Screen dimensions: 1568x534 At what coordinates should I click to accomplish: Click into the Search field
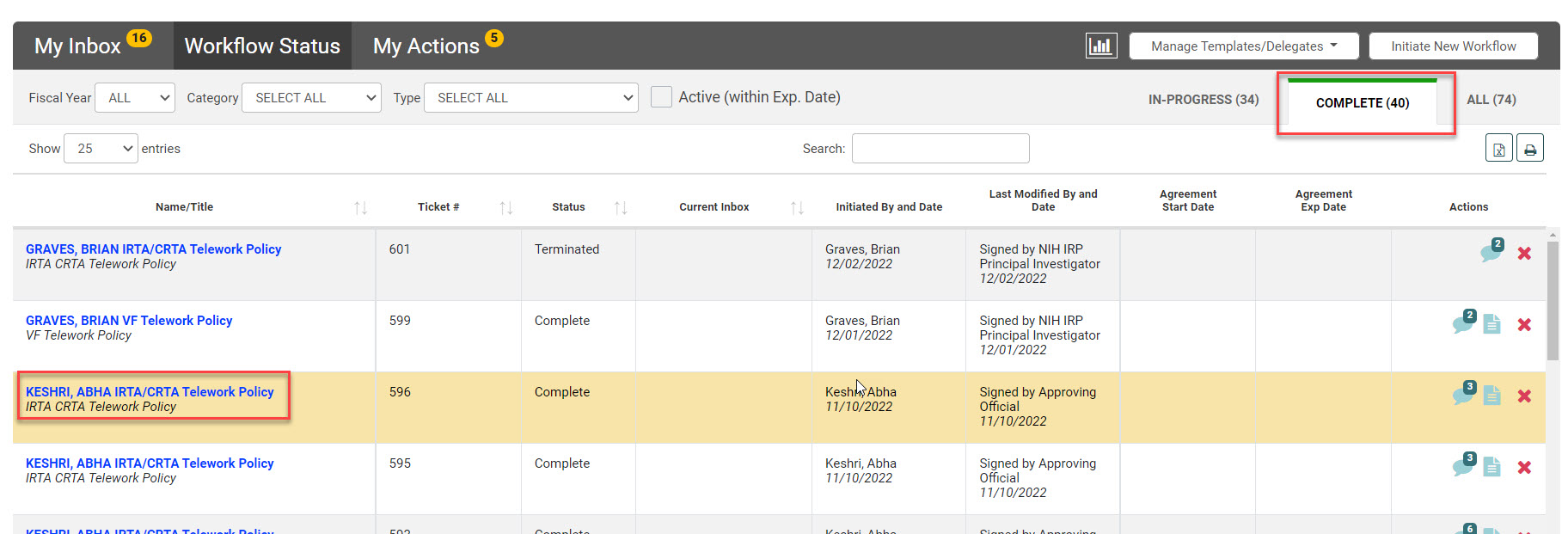tap(940, 148)
